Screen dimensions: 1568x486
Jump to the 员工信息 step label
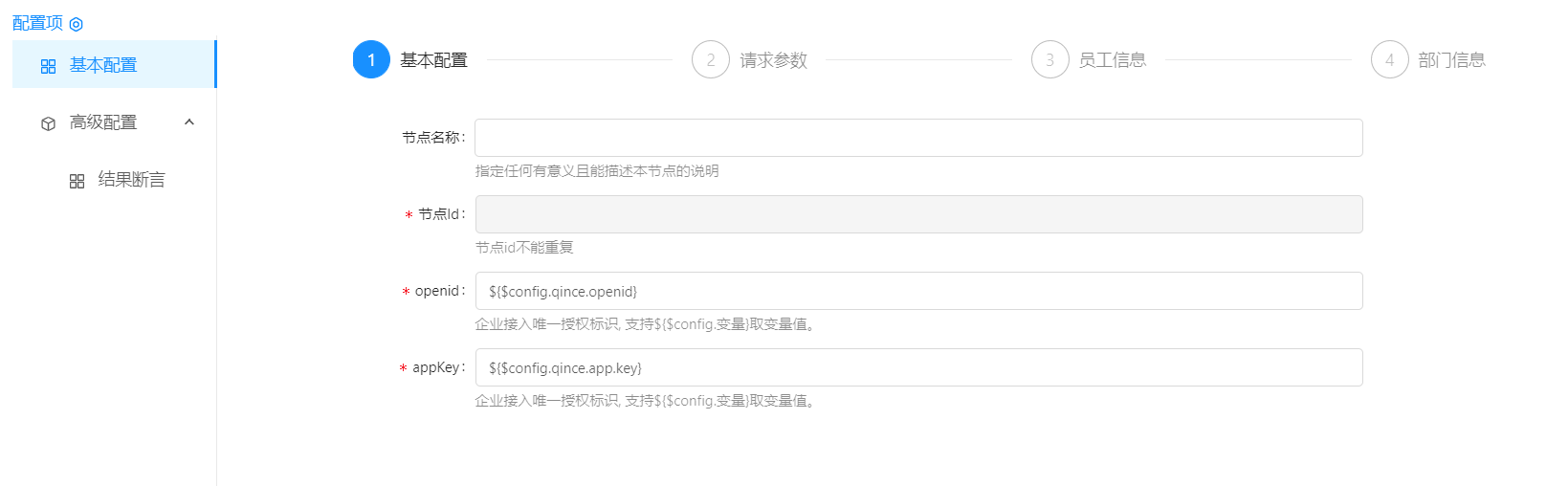click(x=1112, y=60)
